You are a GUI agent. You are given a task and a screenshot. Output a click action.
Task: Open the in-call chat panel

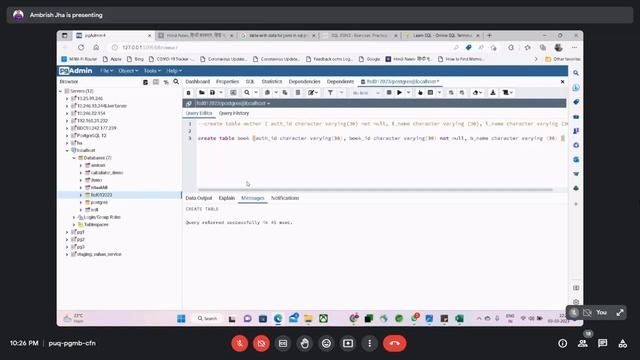click(602, 344)
